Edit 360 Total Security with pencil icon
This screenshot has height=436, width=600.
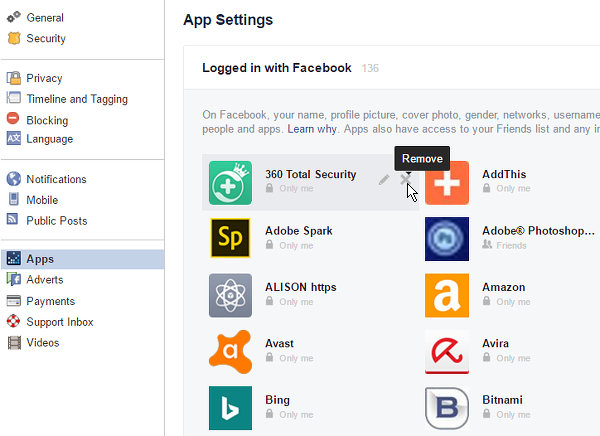coord(384,180)
